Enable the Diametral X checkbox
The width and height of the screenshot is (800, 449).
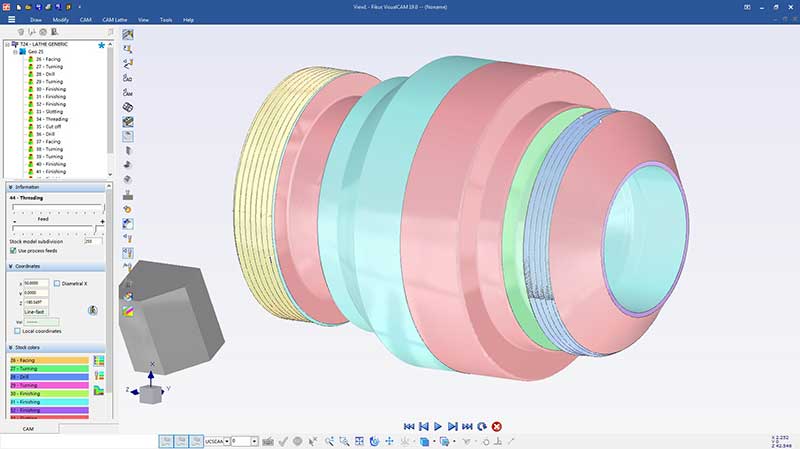click(57, 283)
